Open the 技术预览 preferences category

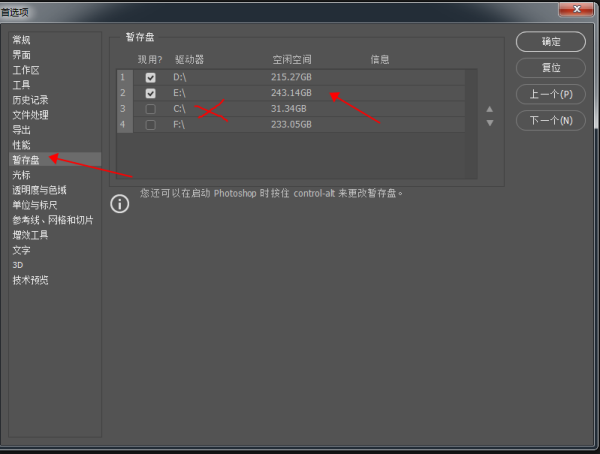tap(30, 280)
